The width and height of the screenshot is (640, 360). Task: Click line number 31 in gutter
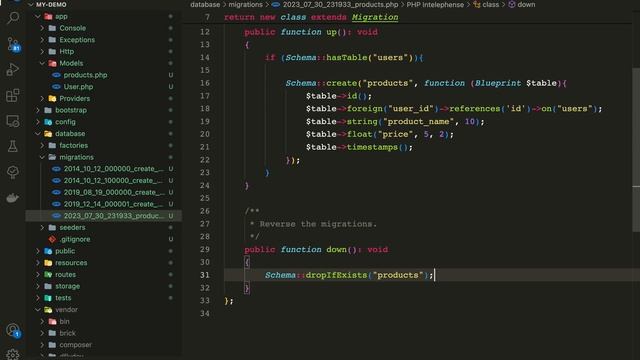pos(205,275)
